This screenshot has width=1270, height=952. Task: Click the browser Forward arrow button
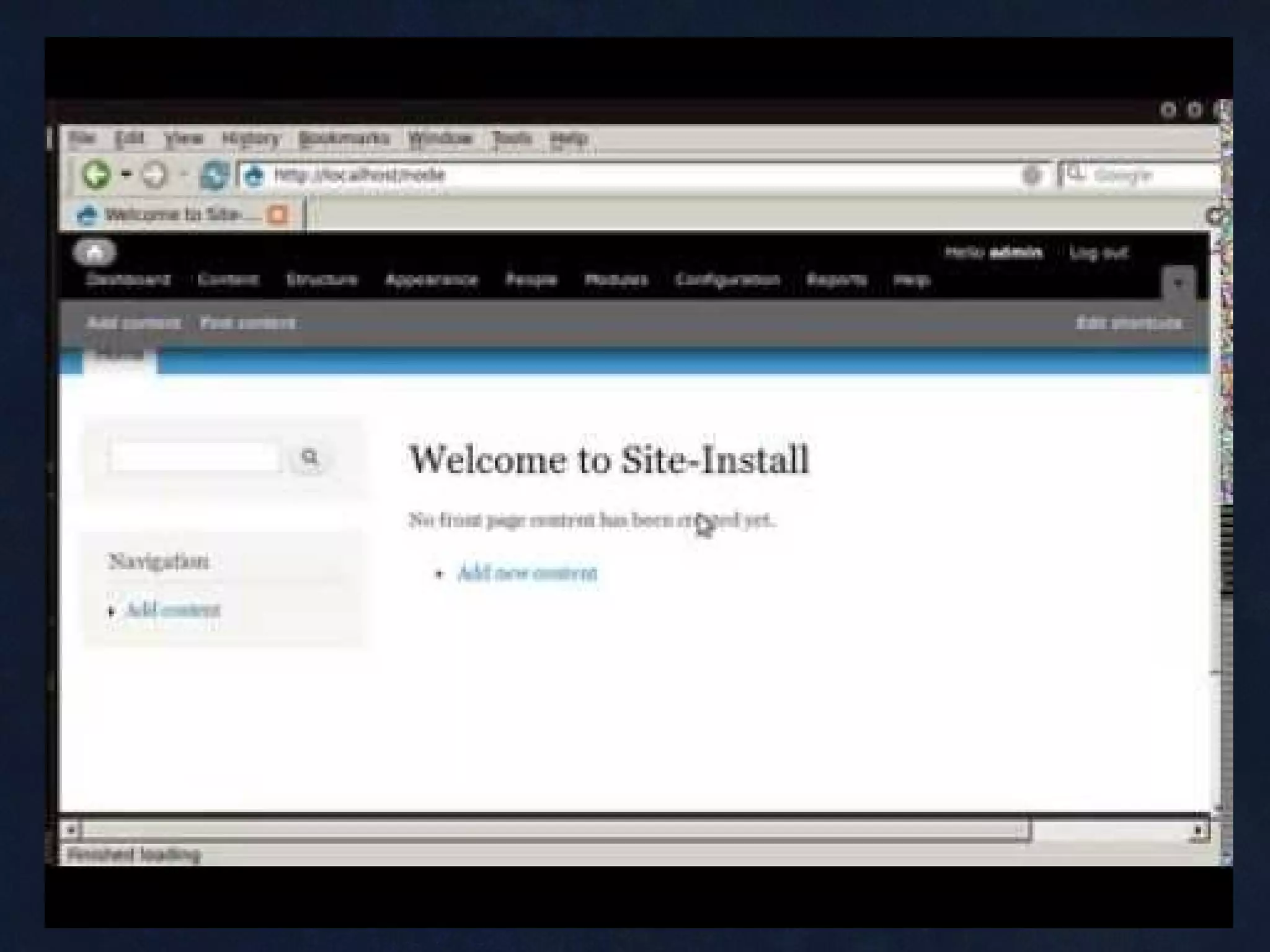154,175
